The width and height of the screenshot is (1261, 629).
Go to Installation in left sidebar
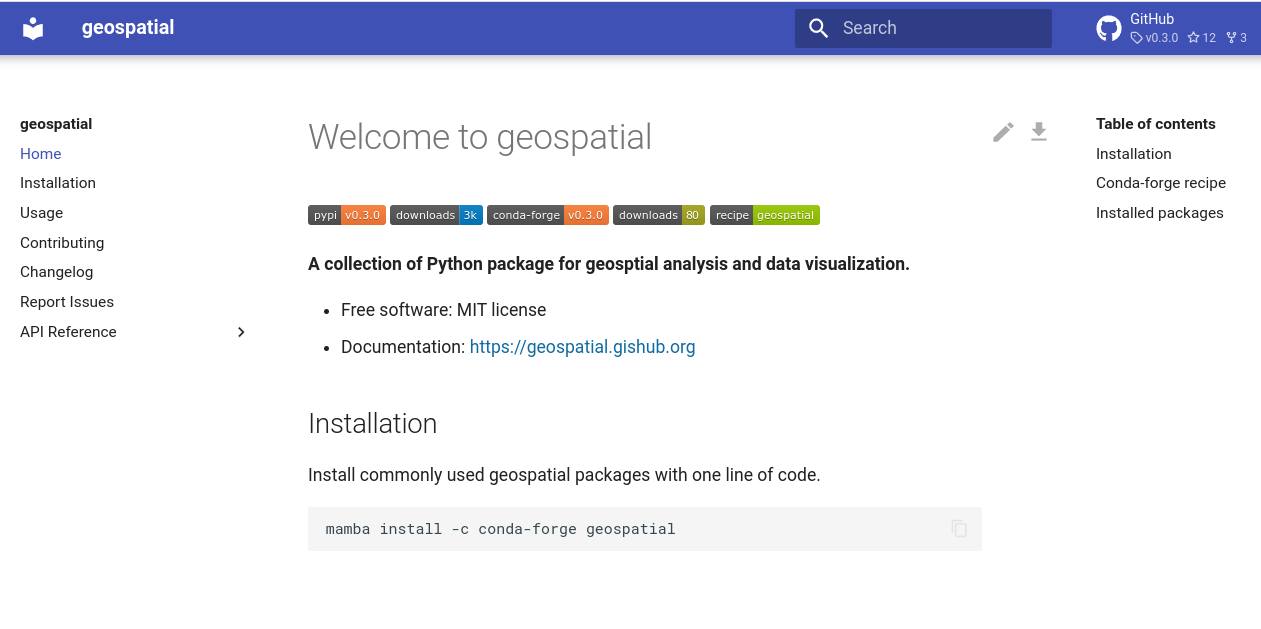58,183
